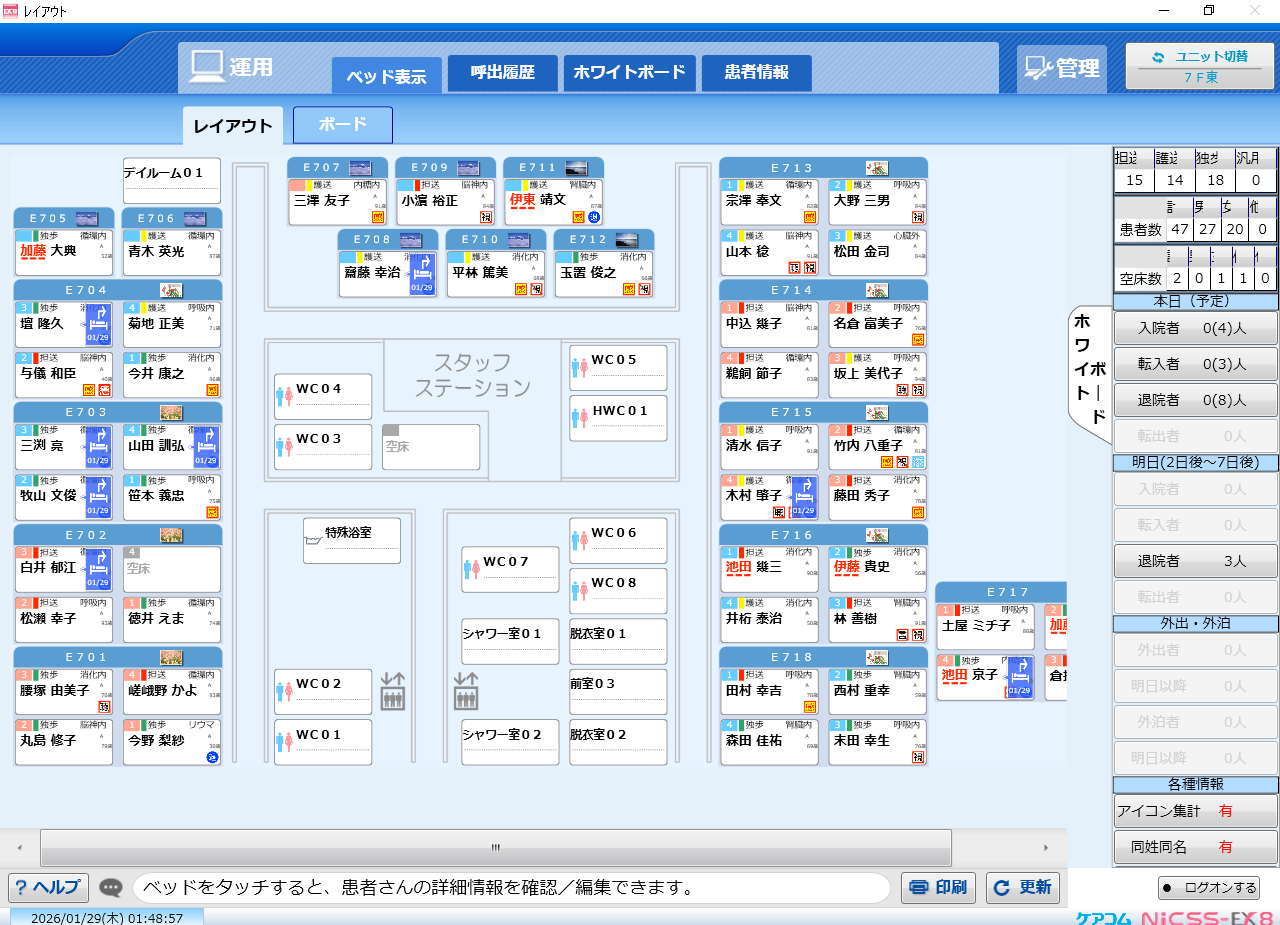Click yellow icon on 名倉 富美子 card

tap(918, 339)
